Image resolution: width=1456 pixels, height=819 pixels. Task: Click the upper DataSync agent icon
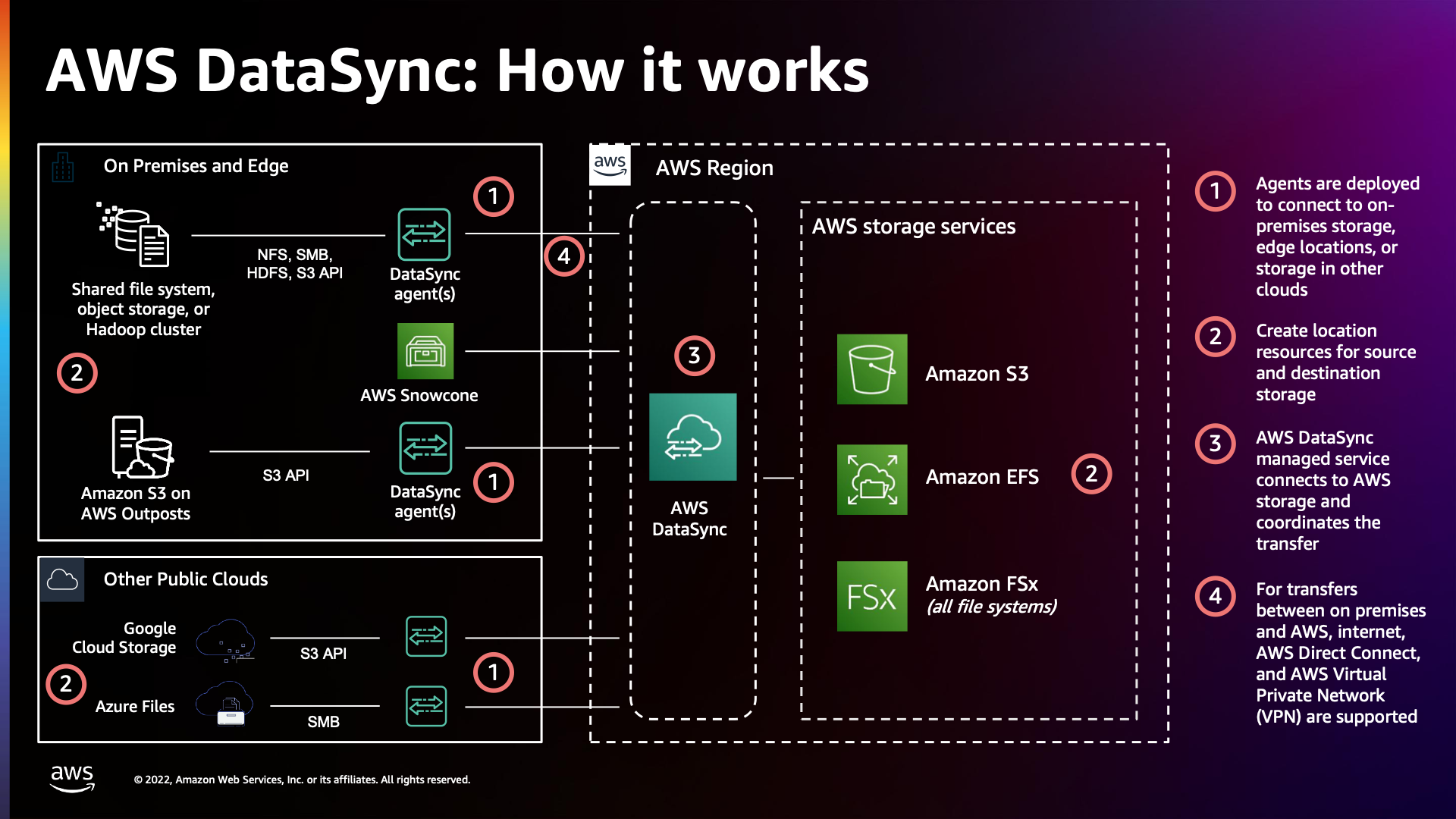pyautogui.click(x=425, y=234)
